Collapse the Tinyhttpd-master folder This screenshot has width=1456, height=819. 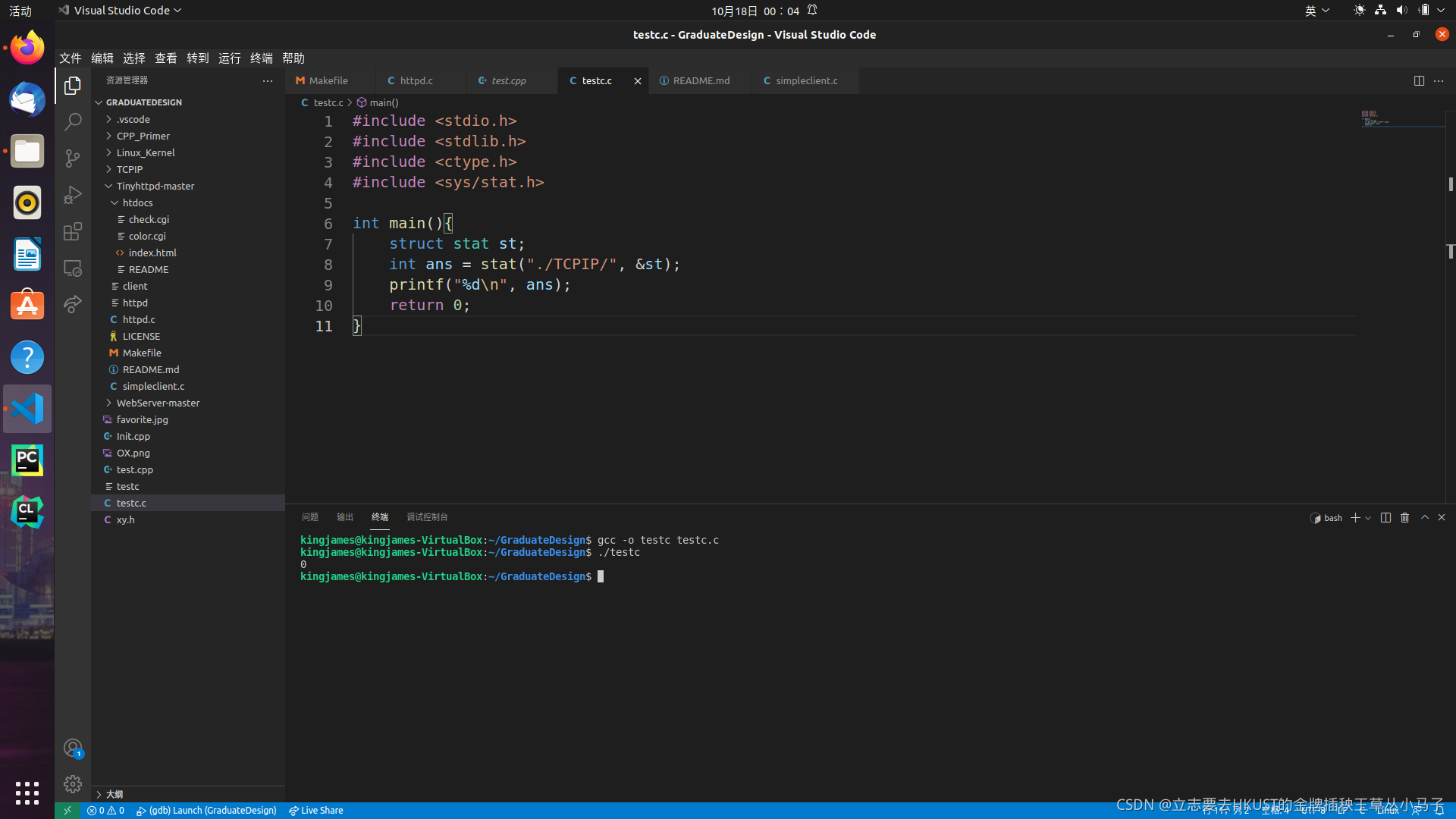[x=187, y=186]
